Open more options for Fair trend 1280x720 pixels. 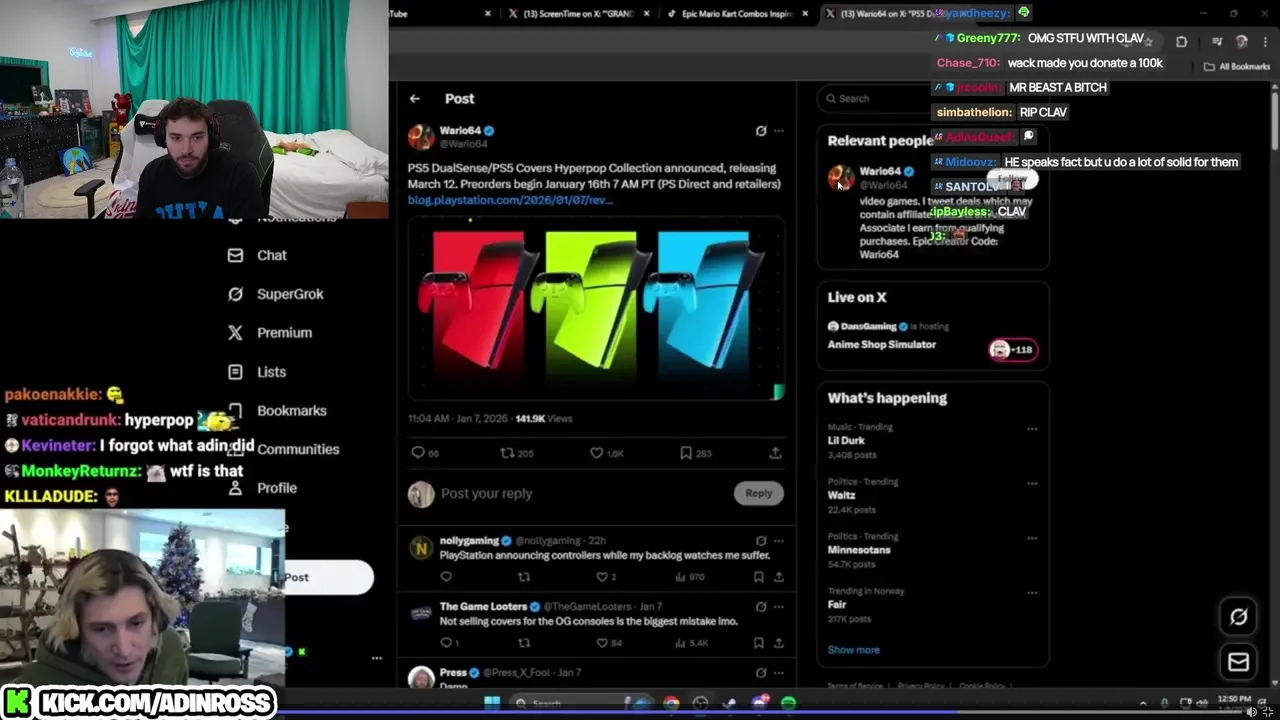(1032, 593)
